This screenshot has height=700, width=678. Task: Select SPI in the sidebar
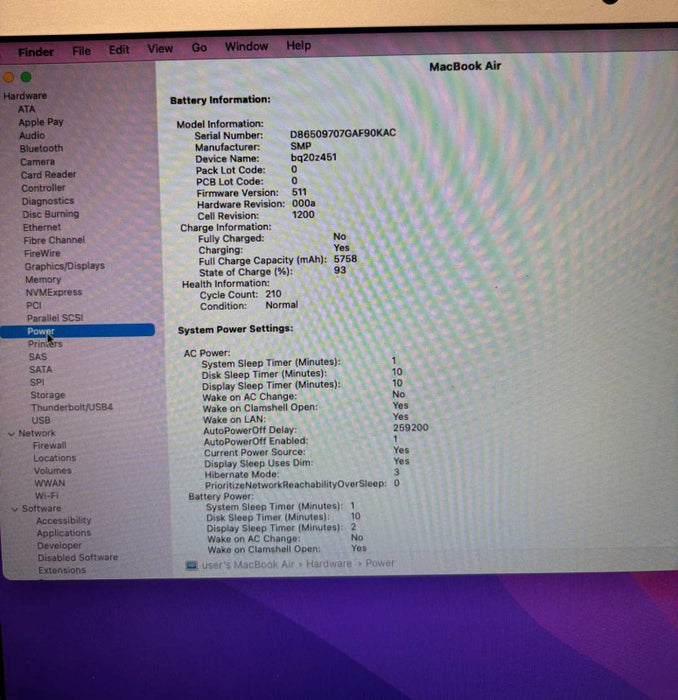pos(37,382)
